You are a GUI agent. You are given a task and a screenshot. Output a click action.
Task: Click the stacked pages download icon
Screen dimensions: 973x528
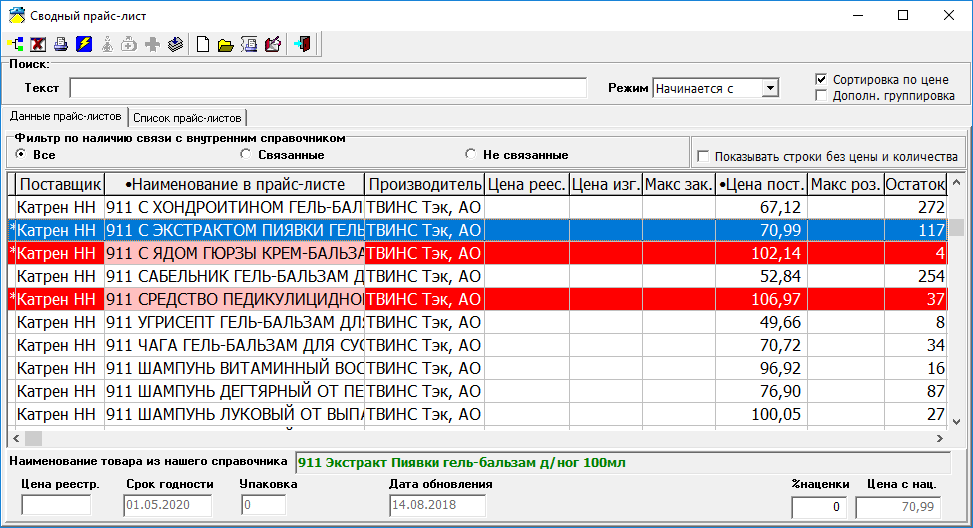point(175,44)
